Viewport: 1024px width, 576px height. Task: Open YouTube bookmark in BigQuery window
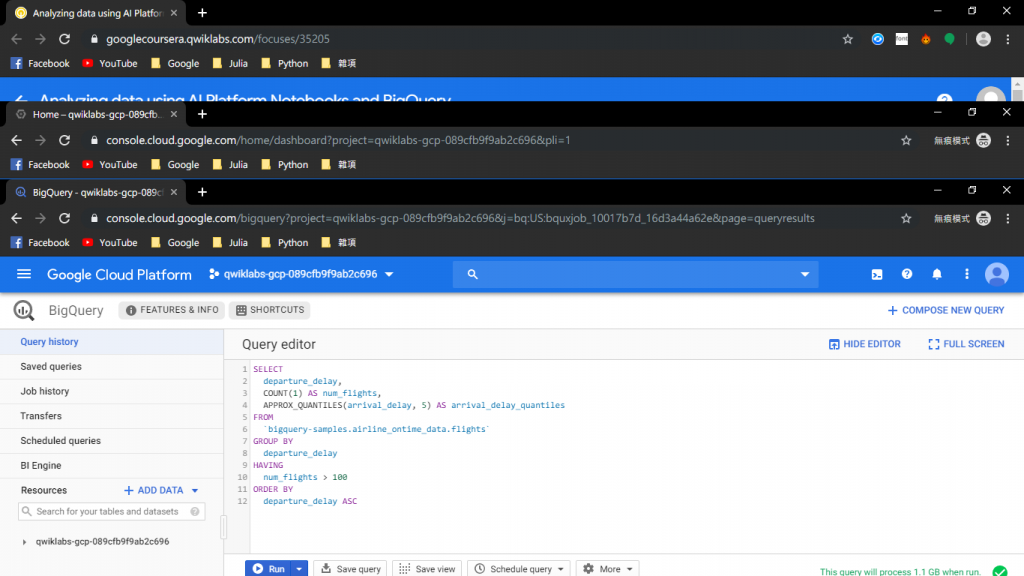(x=110, y=243)
